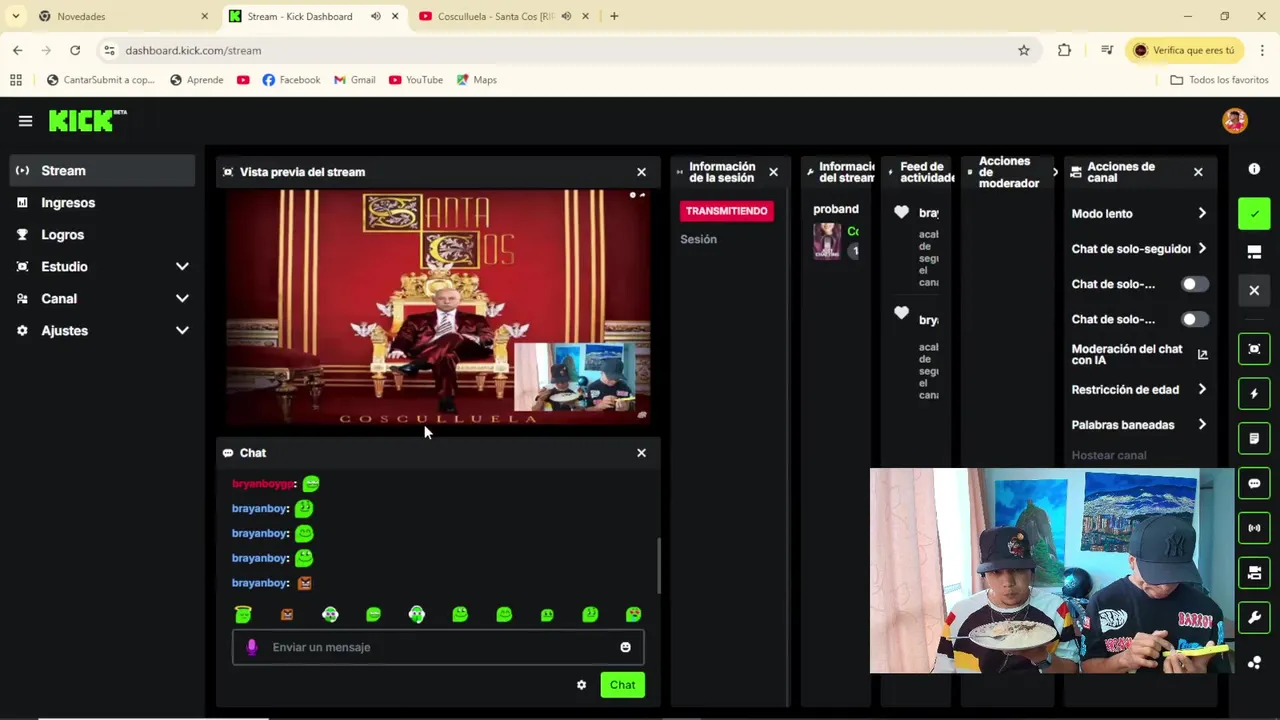Open Chat de solo-seguidores options
1280x720 pixels.
[x=1139, y=249]
